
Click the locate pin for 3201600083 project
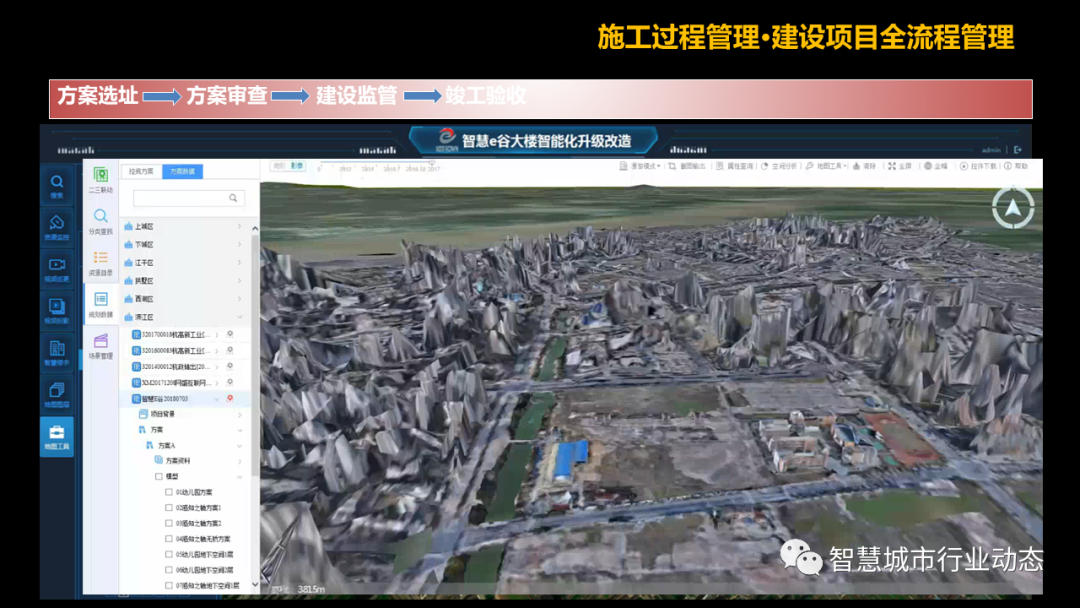pos(230,350)
